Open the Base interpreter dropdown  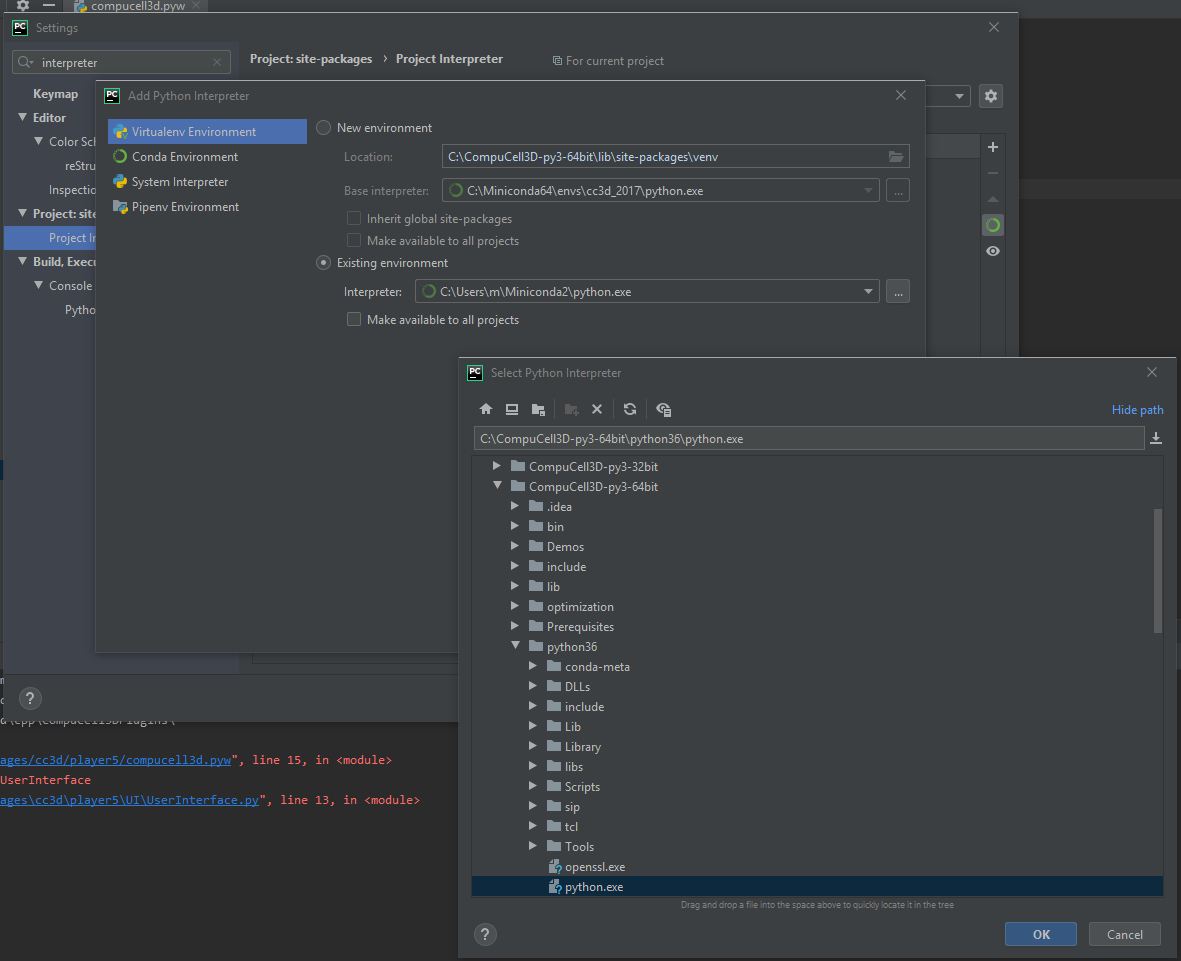(868, 191)
